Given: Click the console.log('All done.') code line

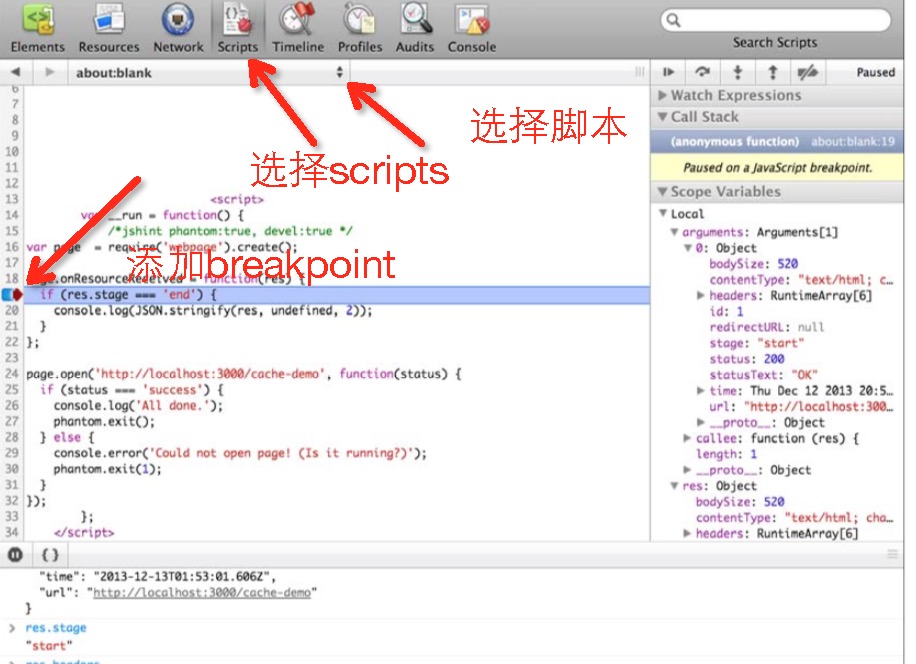Looking at the screenshot, I should pyautogui.click(x=138, y=405).
